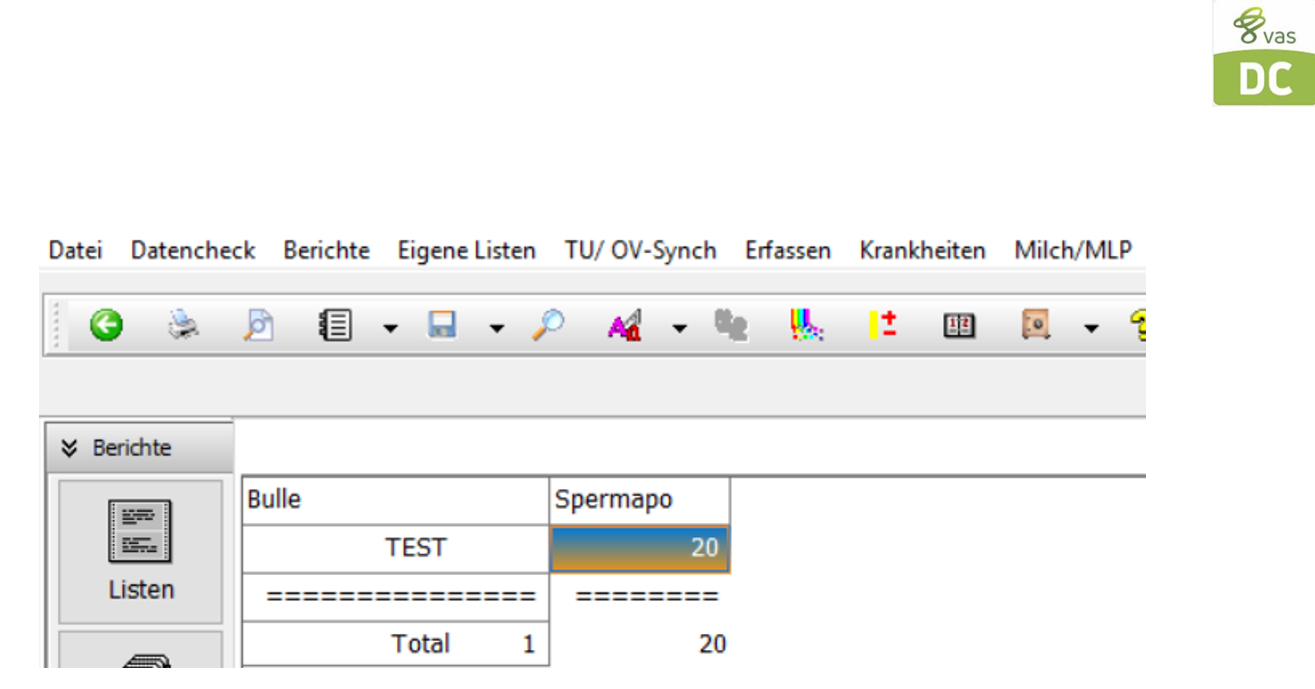Image resolution: width=1315 pixels, height=689 pixels.
Task: Click the yellow plus/minus icon
Action: pyautogui.click(x=882, y=325)
